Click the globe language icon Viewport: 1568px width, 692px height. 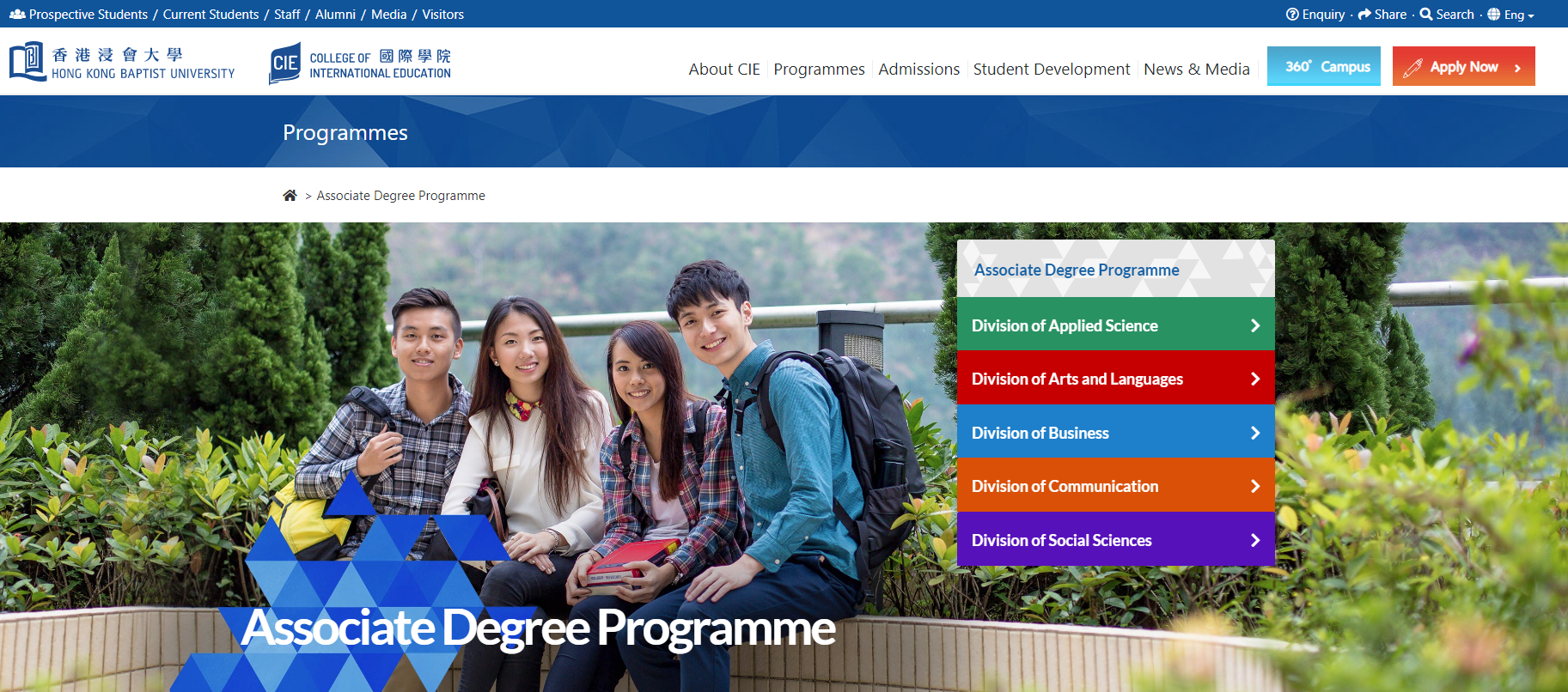tap(1494, 15)
